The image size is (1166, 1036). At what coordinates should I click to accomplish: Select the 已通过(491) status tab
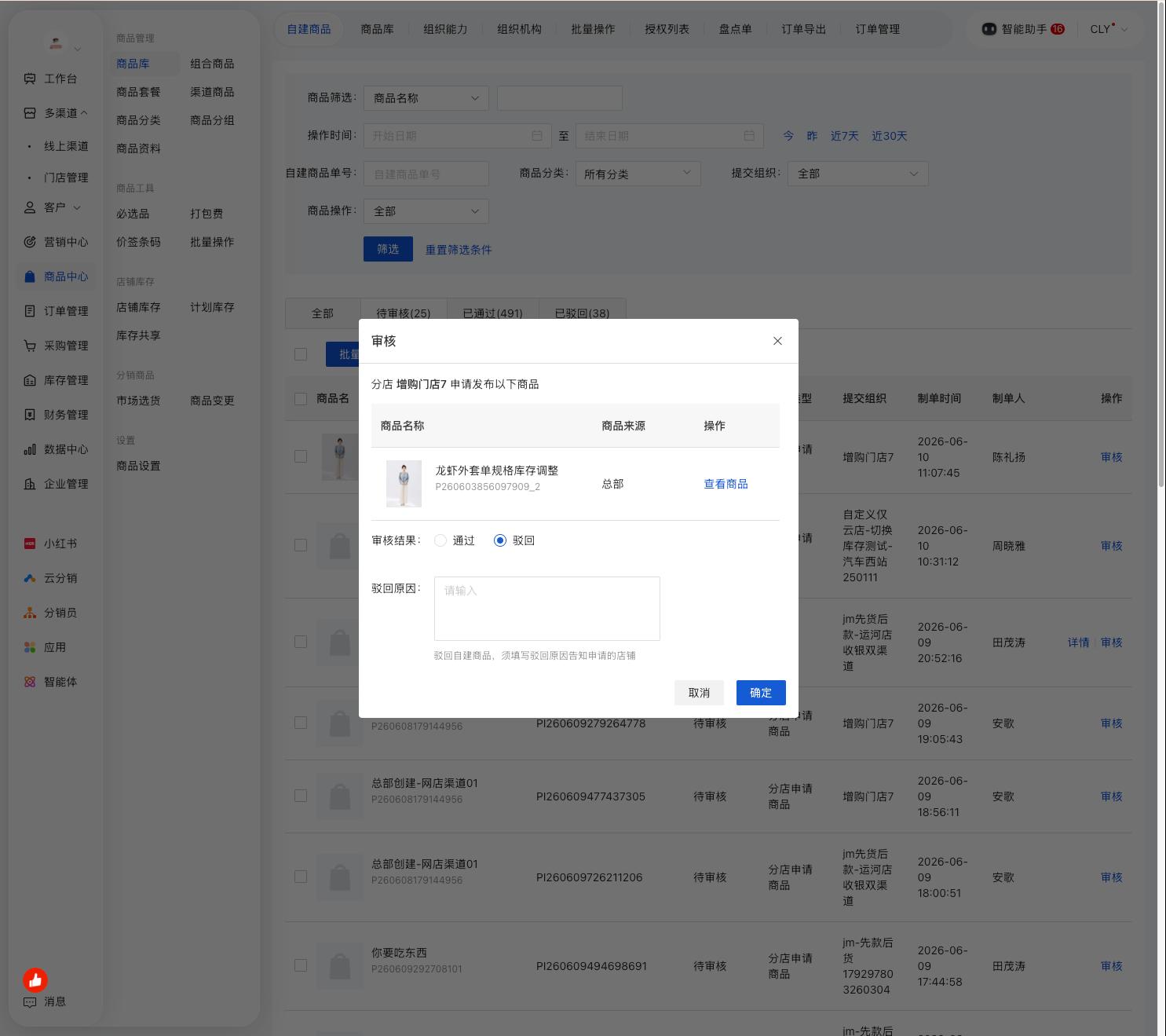point(492,313)
